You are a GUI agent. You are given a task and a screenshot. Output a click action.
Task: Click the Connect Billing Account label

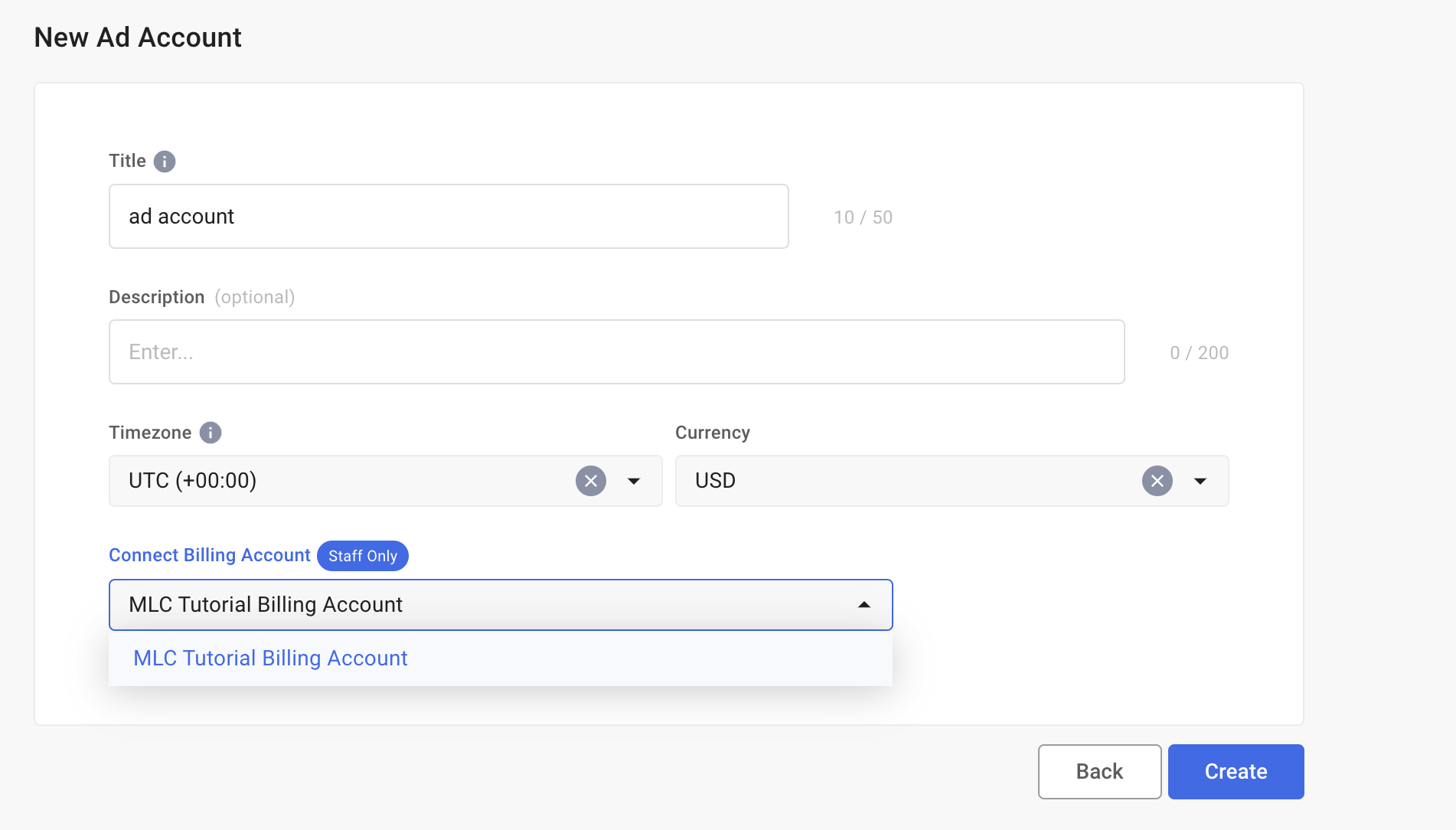tap(210, 555)
